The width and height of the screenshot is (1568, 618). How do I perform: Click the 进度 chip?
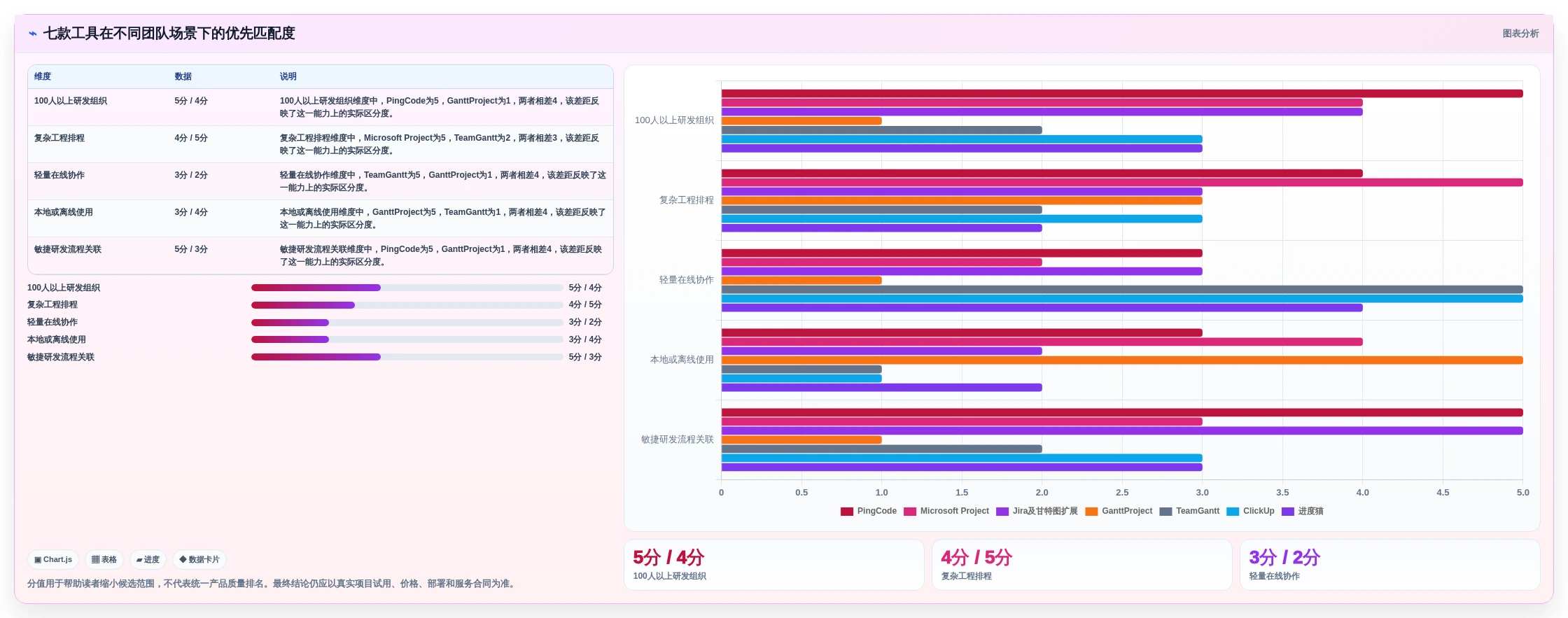(148, 560)
